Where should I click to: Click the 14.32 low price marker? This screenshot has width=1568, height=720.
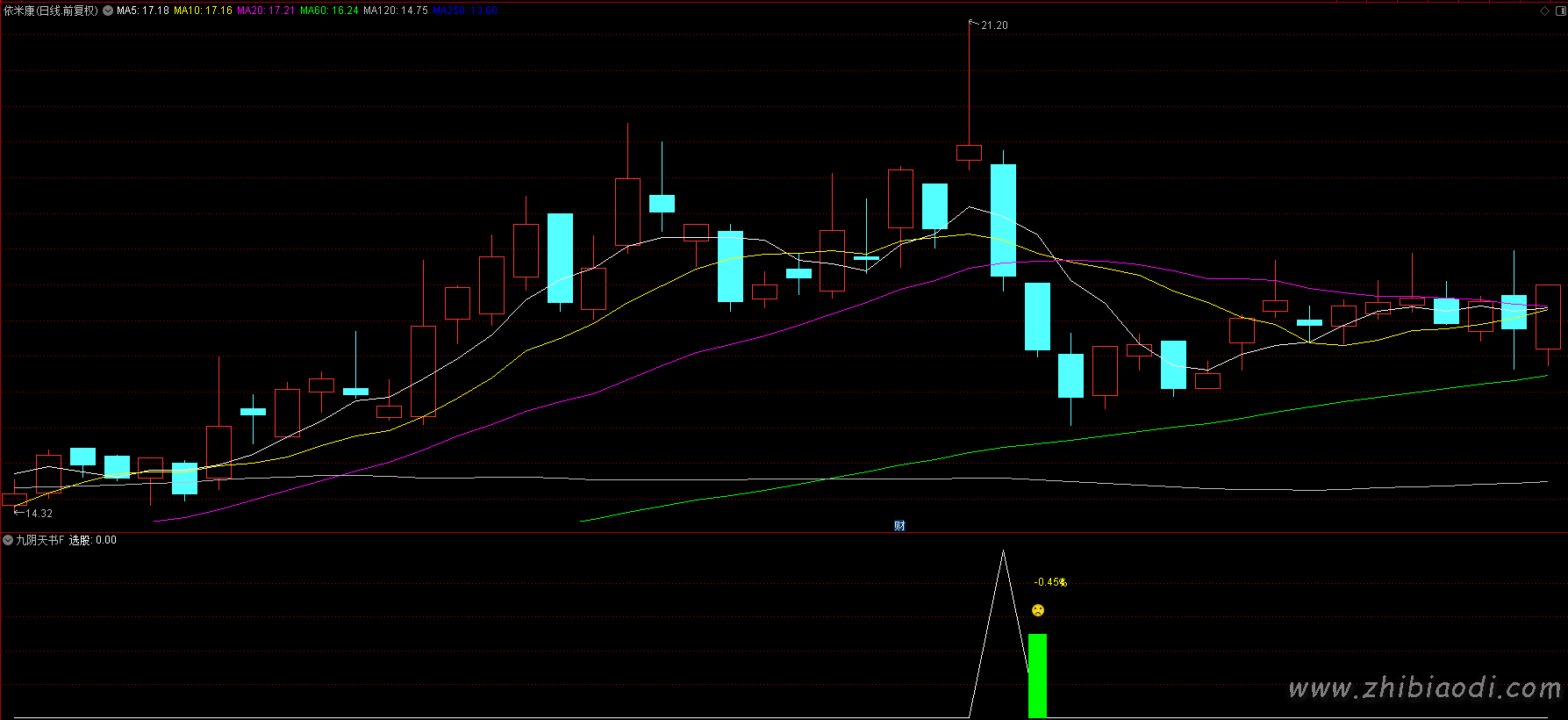(x=39, y=514)
